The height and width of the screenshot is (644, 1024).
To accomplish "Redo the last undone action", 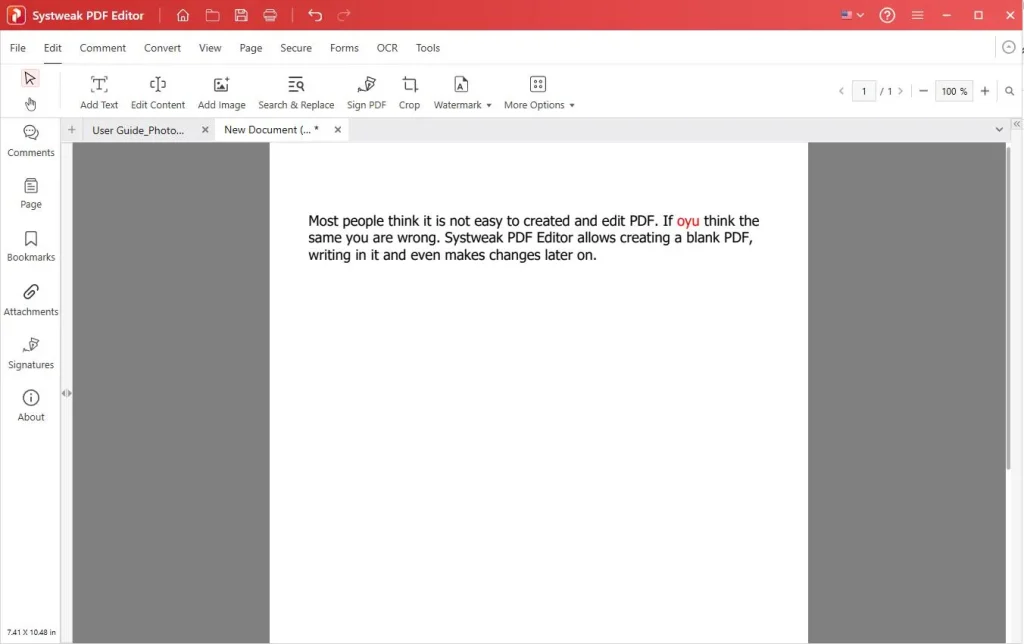I will tap(344, 15).
